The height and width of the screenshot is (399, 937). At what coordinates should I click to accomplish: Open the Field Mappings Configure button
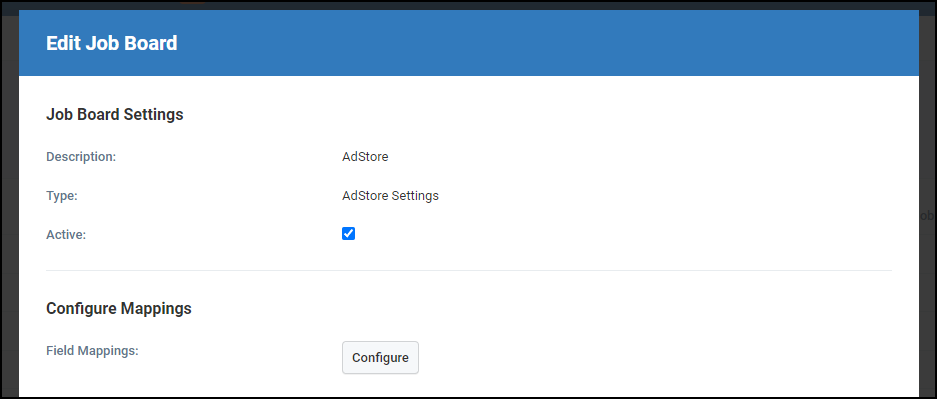tap(380, 358)
